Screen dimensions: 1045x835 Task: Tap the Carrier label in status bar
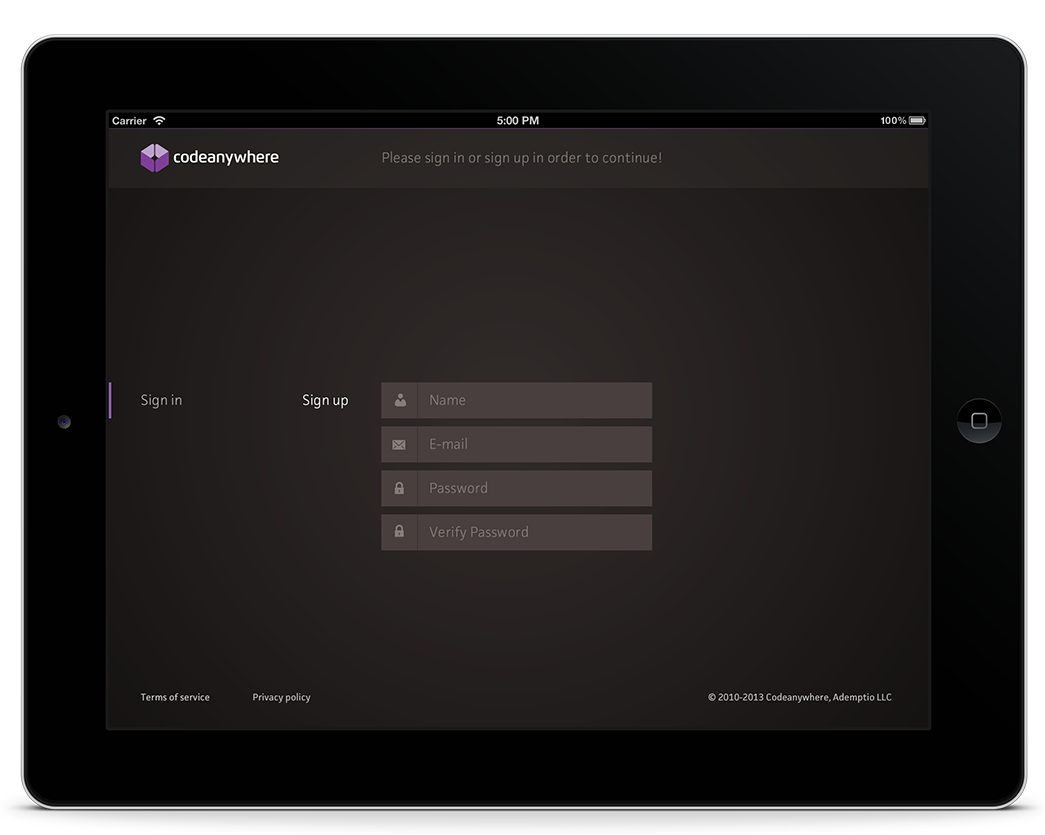coord(129,121)
